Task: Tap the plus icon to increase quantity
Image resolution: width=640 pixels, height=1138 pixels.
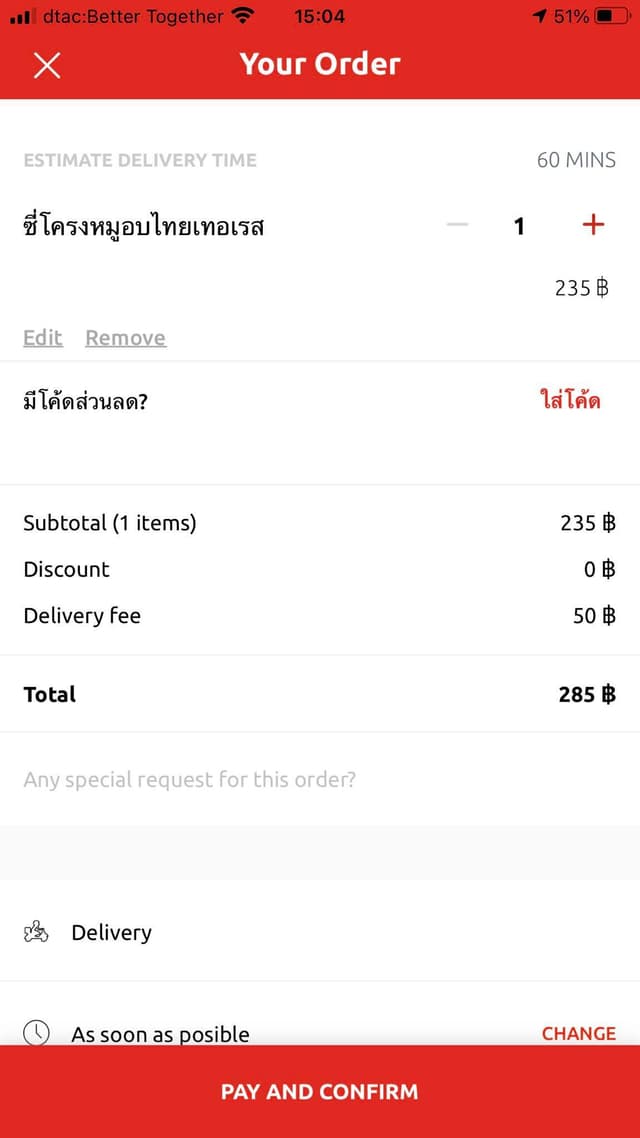Action: pyautogui.click(x=592, y=226)
